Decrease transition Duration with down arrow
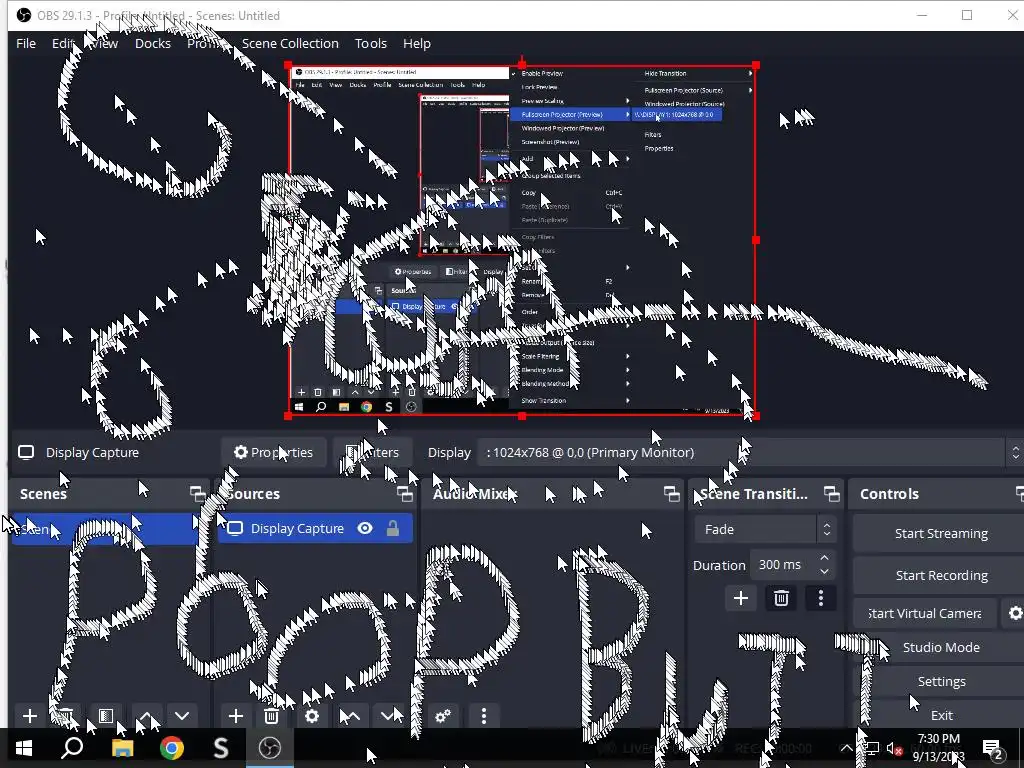 click(x=824, y=571)
